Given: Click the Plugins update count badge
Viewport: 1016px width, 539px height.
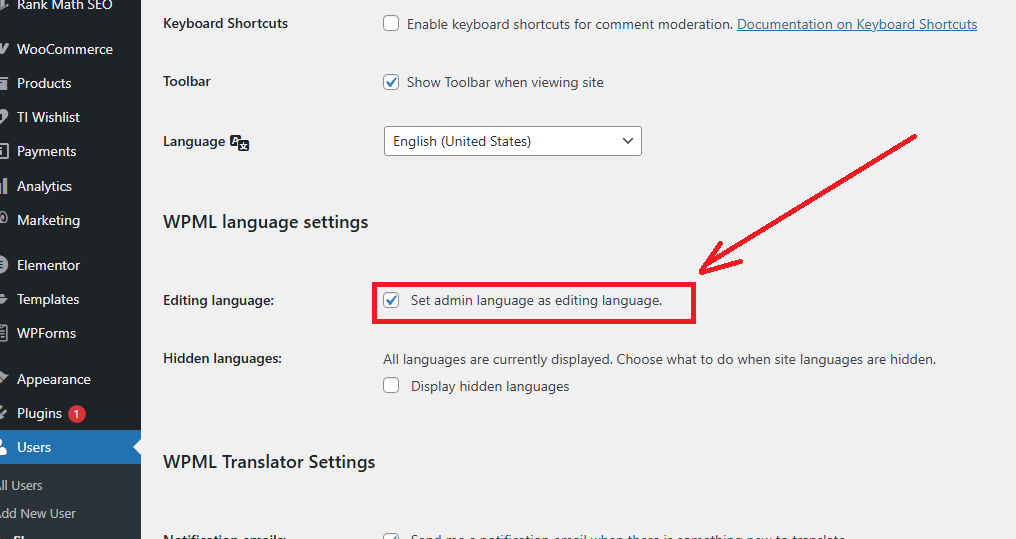Looking at the screenshot, I should (76, 413).
